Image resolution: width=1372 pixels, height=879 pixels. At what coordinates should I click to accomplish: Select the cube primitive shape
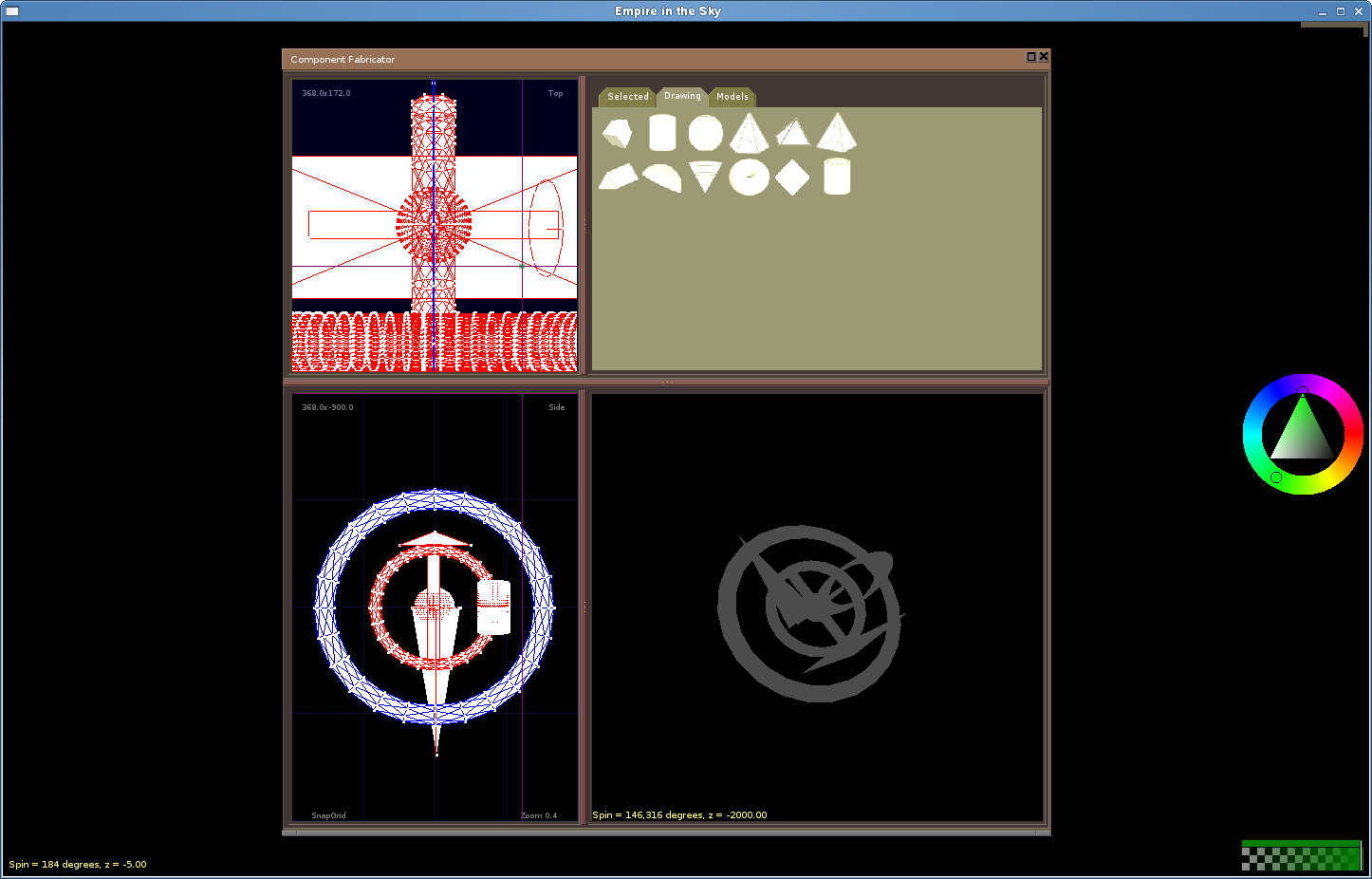617,134
